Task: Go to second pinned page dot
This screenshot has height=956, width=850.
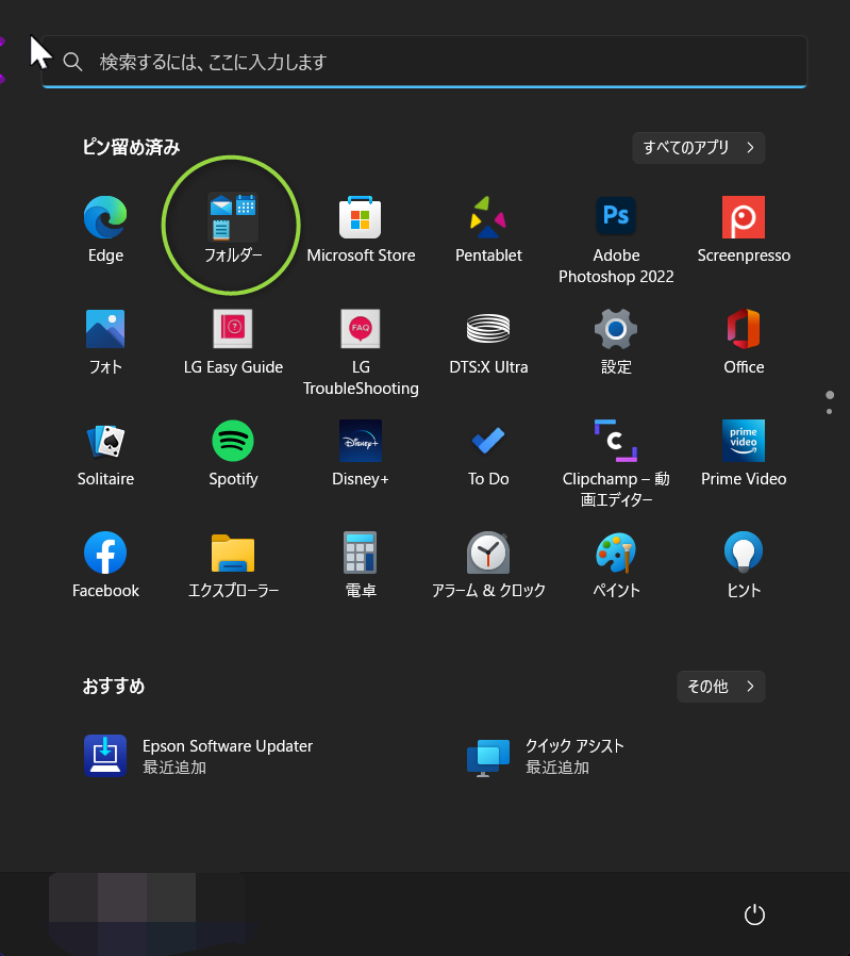Action: (829, 412)
